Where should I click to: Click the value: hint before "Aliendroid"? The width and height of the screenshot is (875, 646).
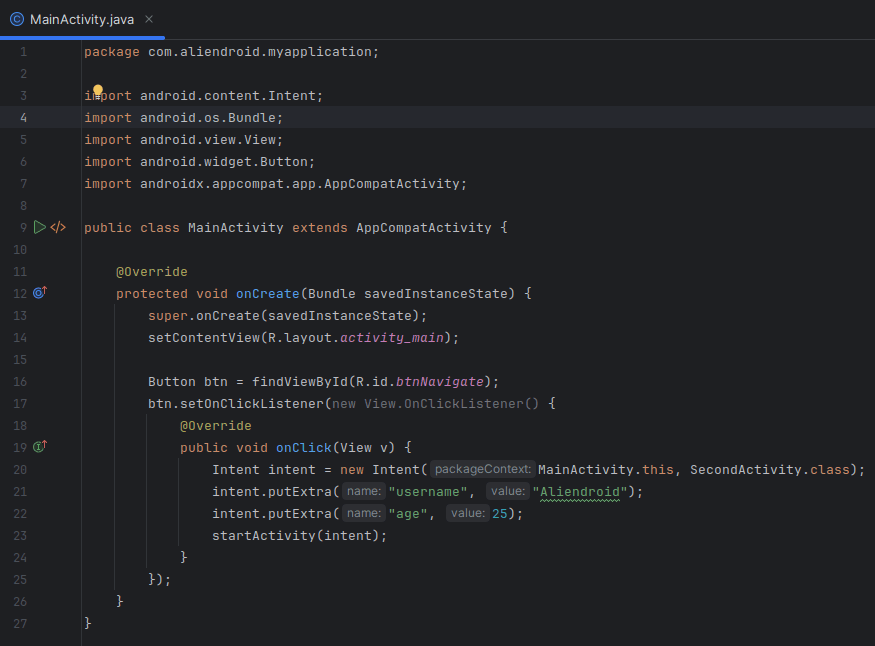(508, 491)
